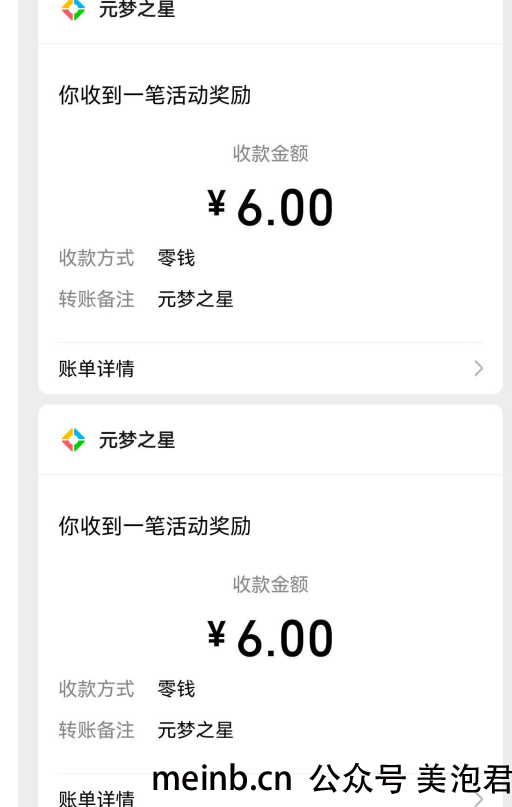The height and width of the screenshot is (807, 512).
Task: Tap 转账备注 元梦之星 value in second card
Action: pyautogui.click(x=196, y=730)
